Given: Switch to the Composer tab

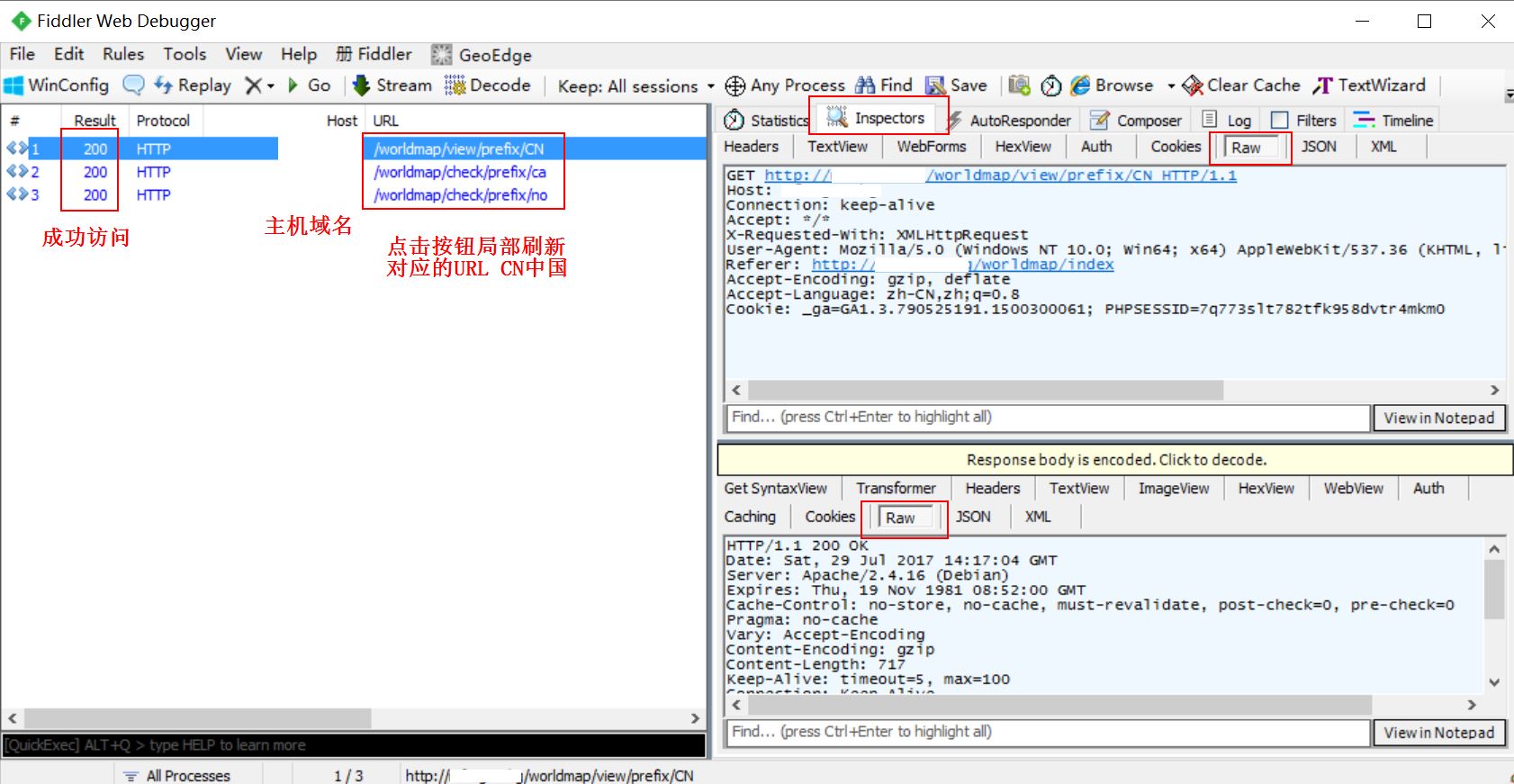Looking at the screenshot, I should click(x=1136, y=121).
